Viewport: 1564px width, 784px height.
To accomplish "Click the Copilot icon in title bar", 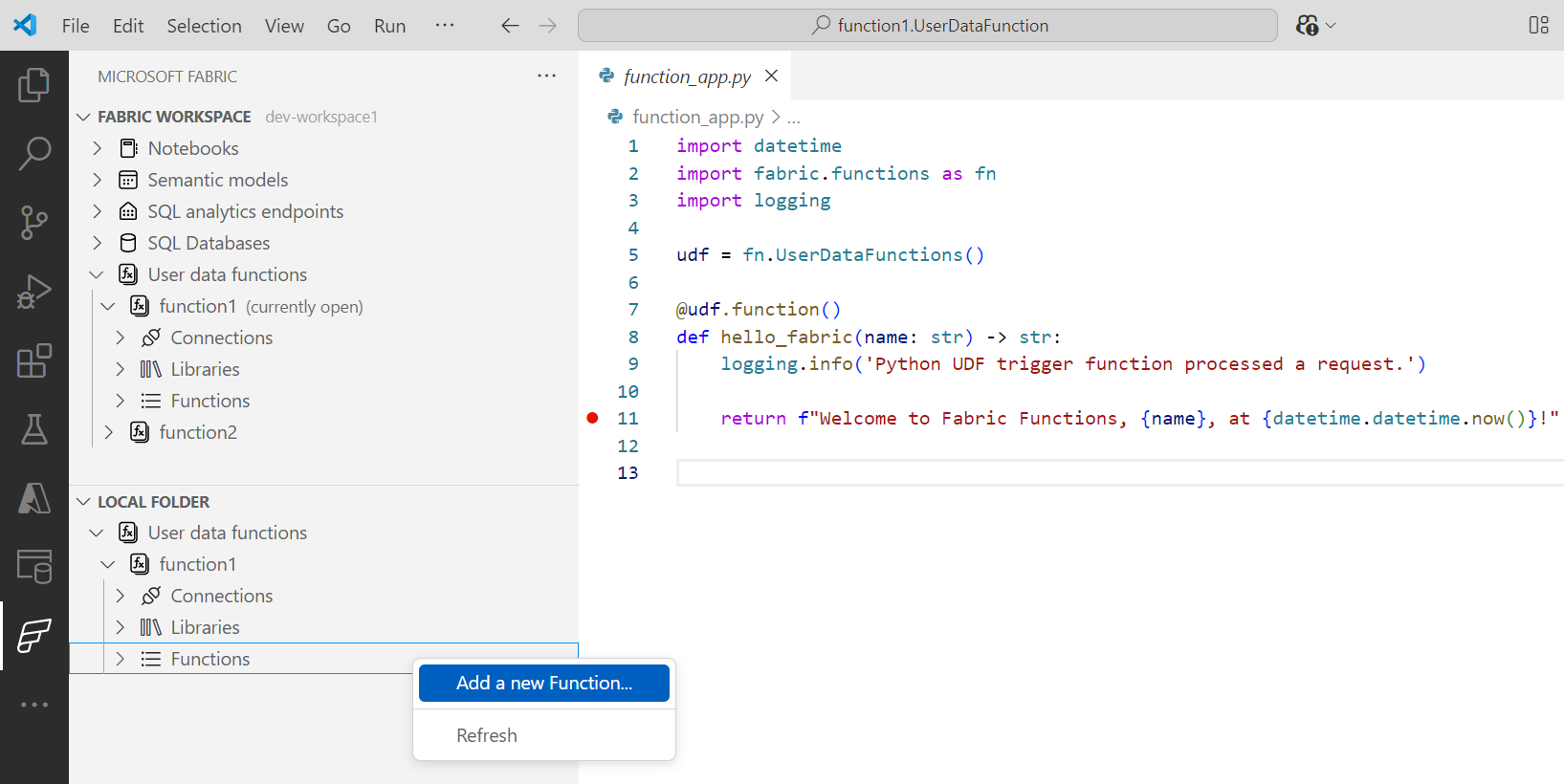I will [x=1308, y=26].
